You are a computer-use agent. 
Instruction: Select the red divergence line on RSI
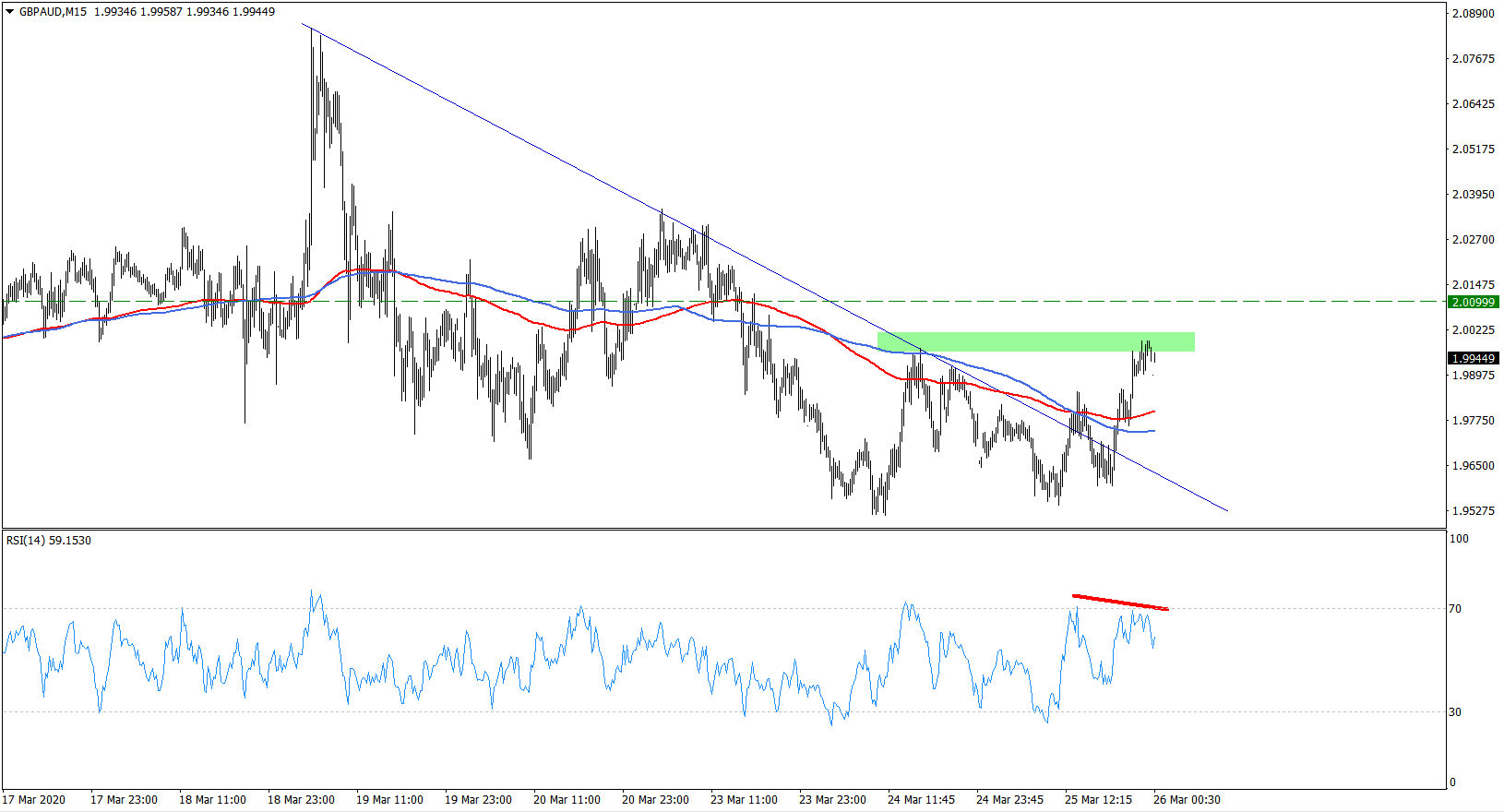click(1120, 603)
